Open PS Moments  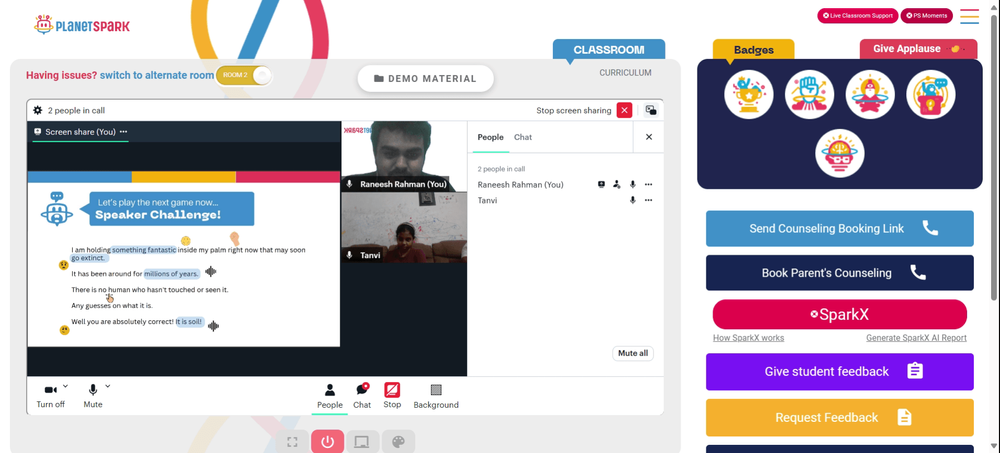927,16
